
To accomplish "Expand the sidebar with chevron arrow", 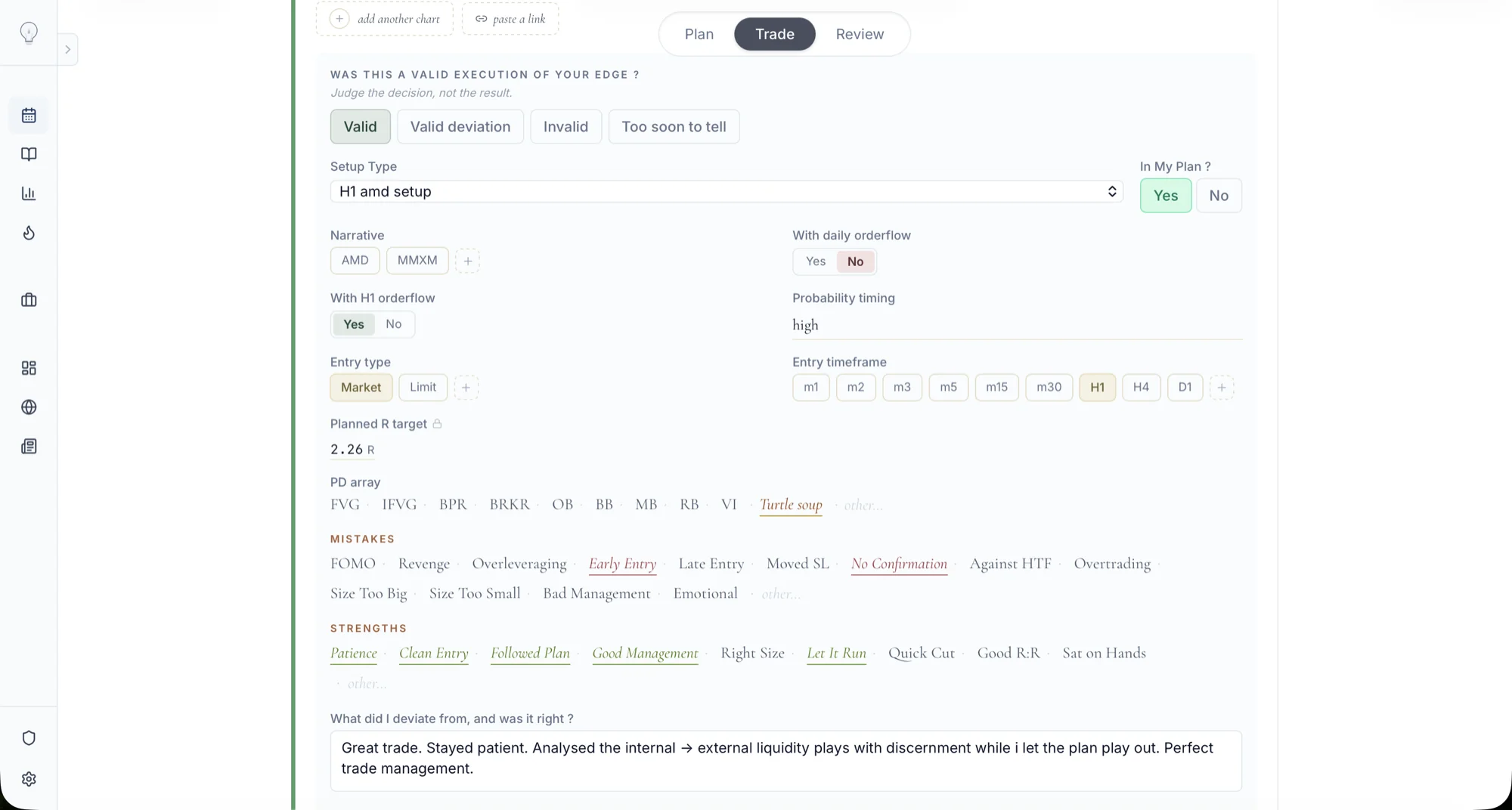I will (x=67, y=50).
